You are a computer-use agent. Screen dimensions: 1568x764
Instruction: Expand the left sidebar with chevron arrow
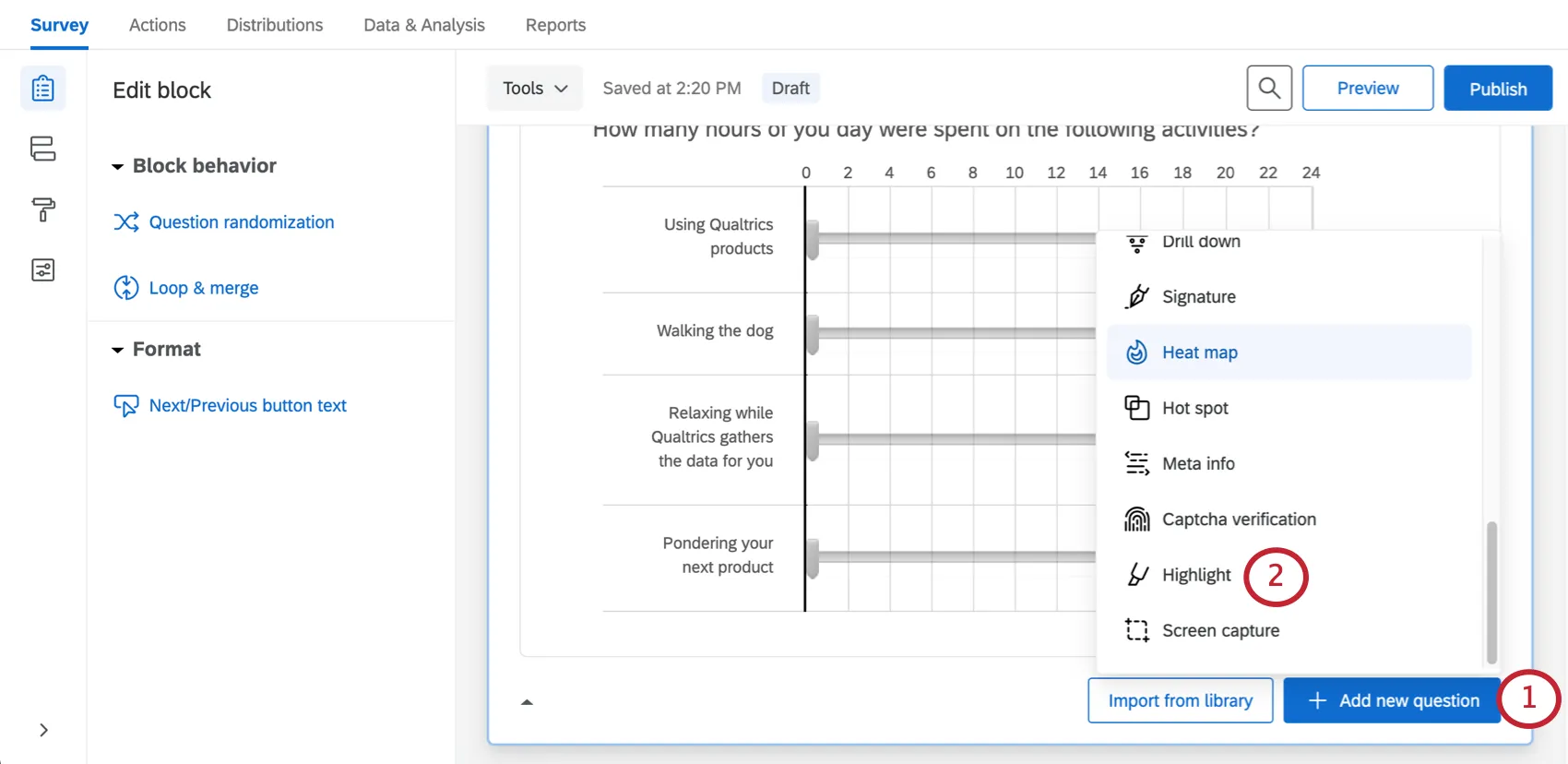pyautogui.click(x=43, y=730)
